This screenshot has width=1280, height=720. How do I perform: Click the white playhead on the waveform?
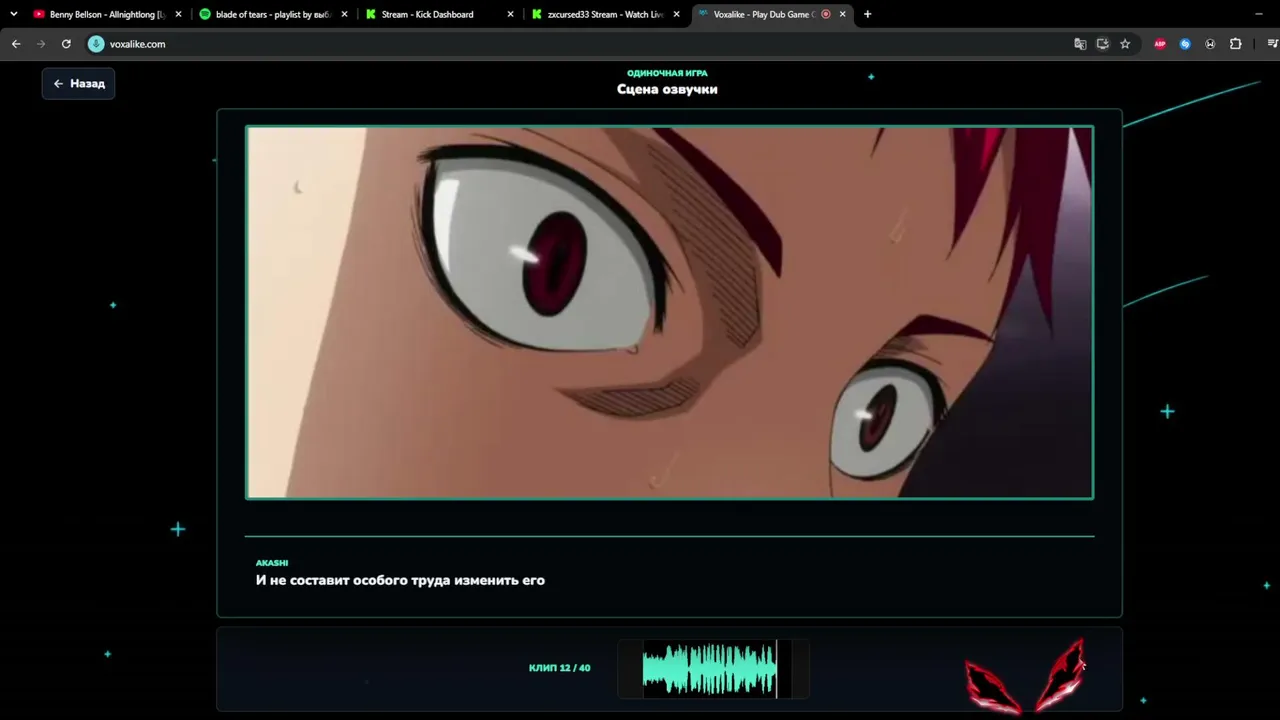(777, 668)
